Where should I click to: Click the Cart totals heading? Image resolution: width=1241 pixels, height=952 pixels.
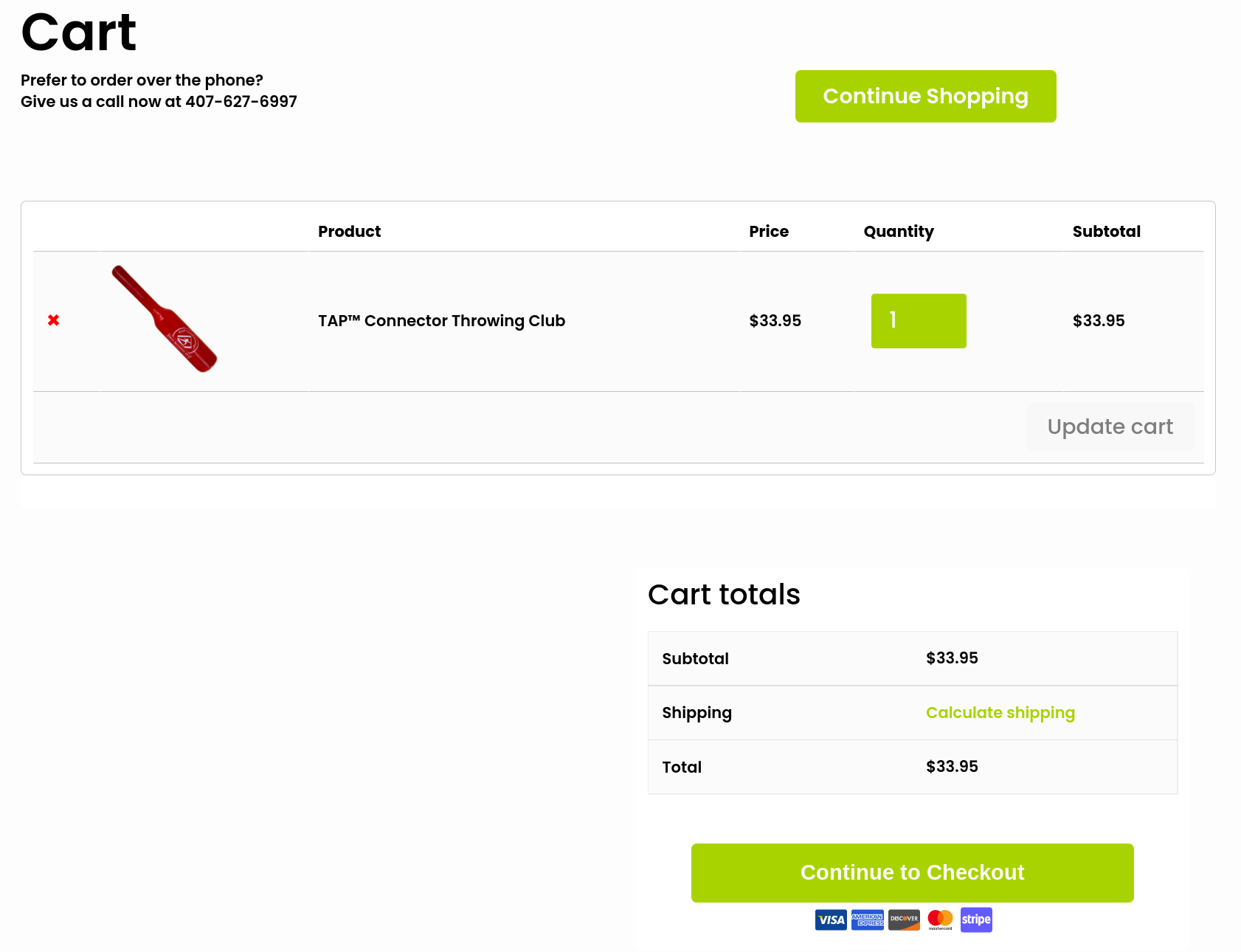[724, 595]
